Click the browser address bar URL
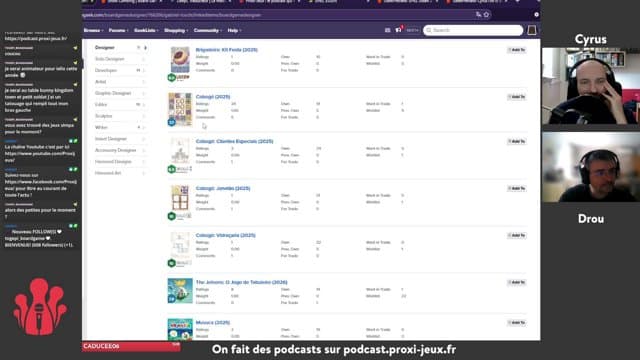This screenshot has height=360, width=640. pyautogui.click(x=171, y=15)
